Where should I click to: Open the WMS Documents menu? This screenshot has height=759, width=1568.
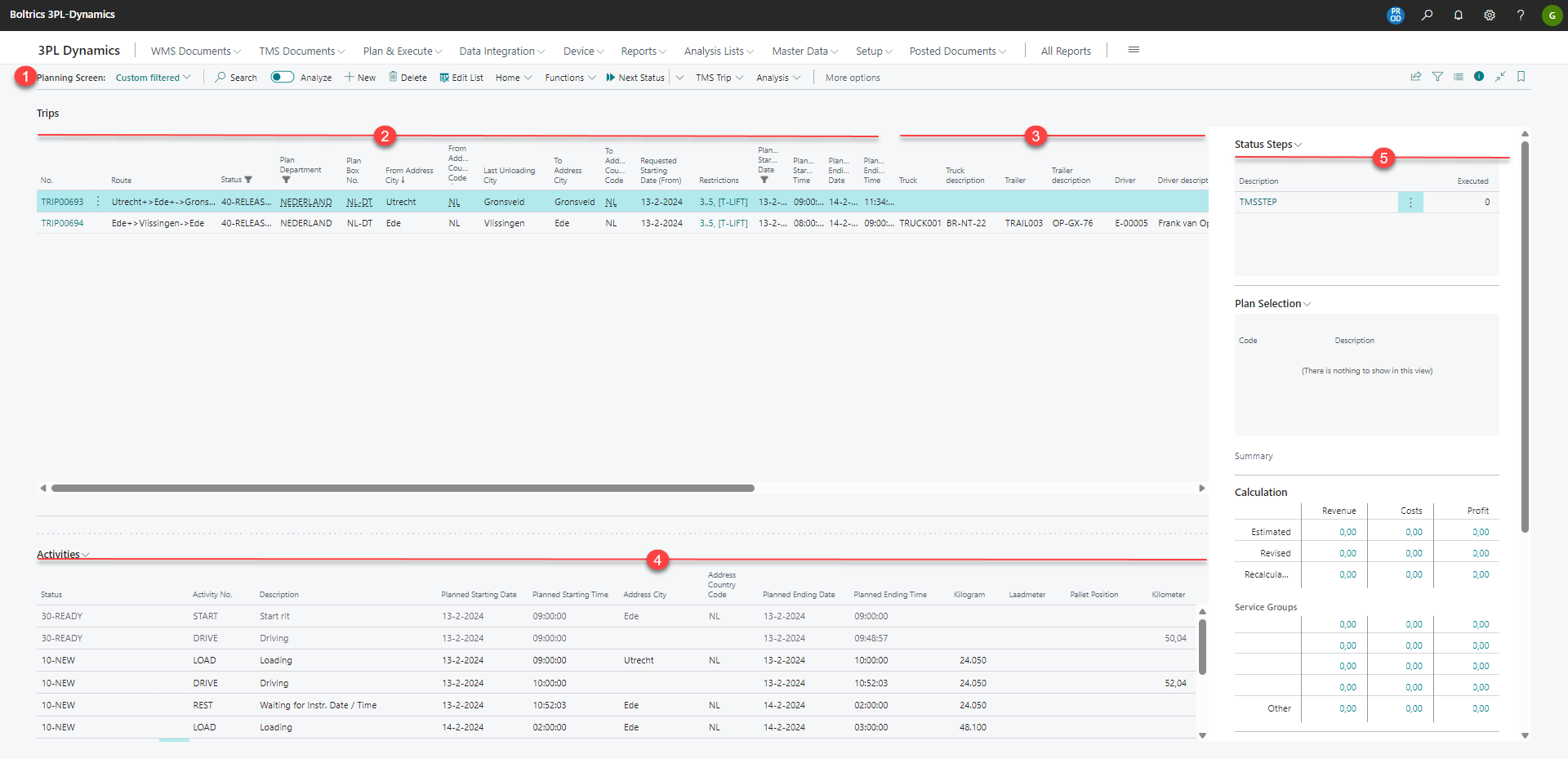(x=196, y=51)
